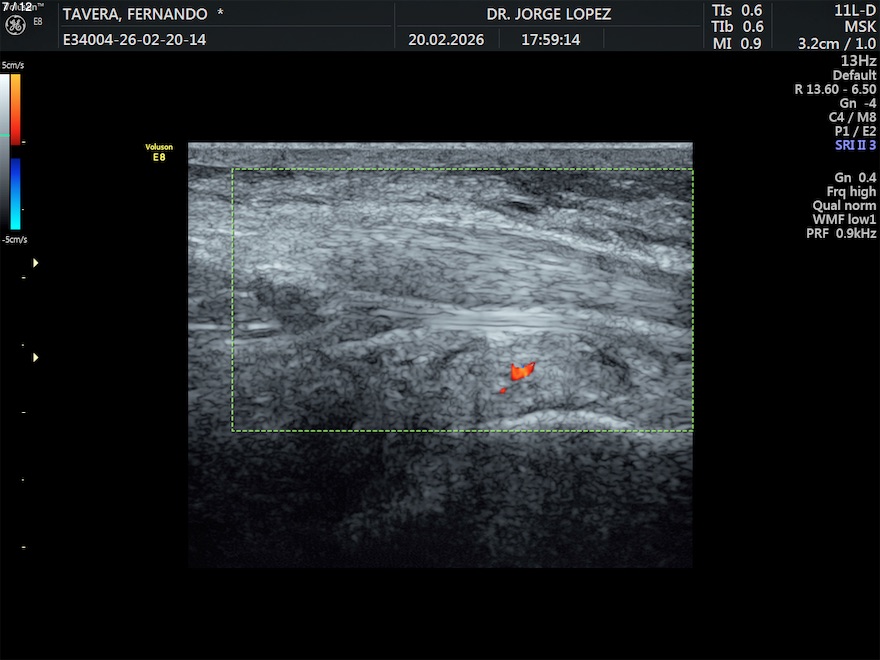
Task: Click the blue-cyan negative velocity color bar
Action: (x=16, y=194)
